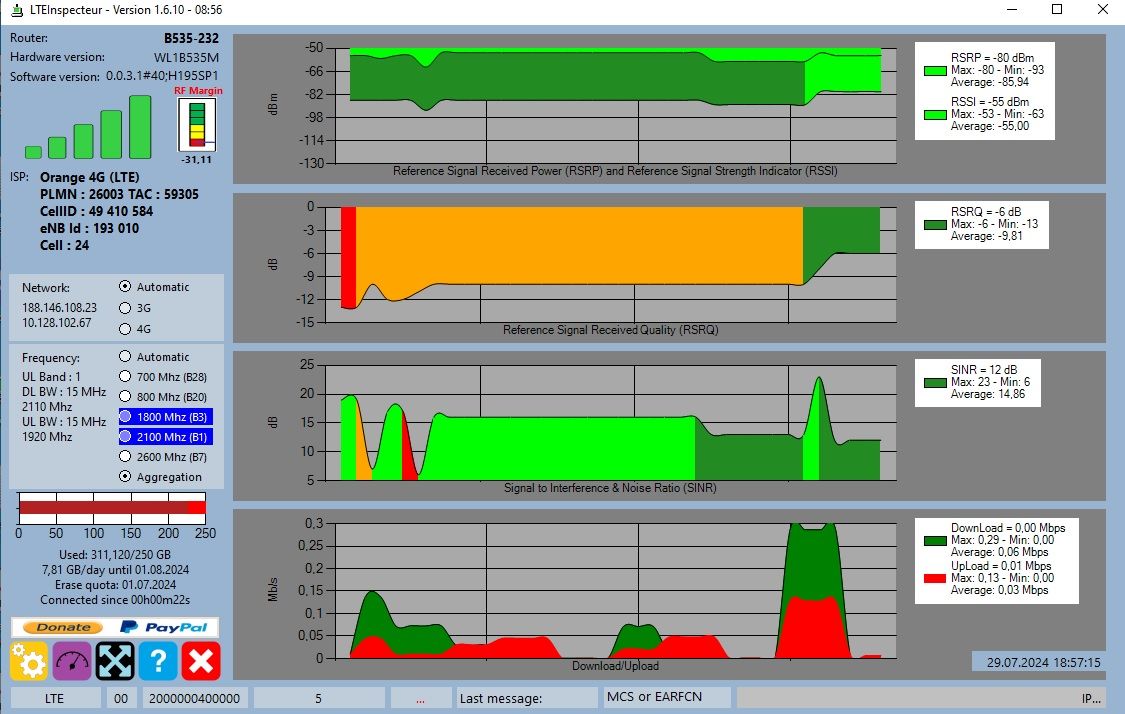This screenshot has width=1125, height=714.
Task: Click the DownLoad dark green legend swatch
Action: point(935,540)
